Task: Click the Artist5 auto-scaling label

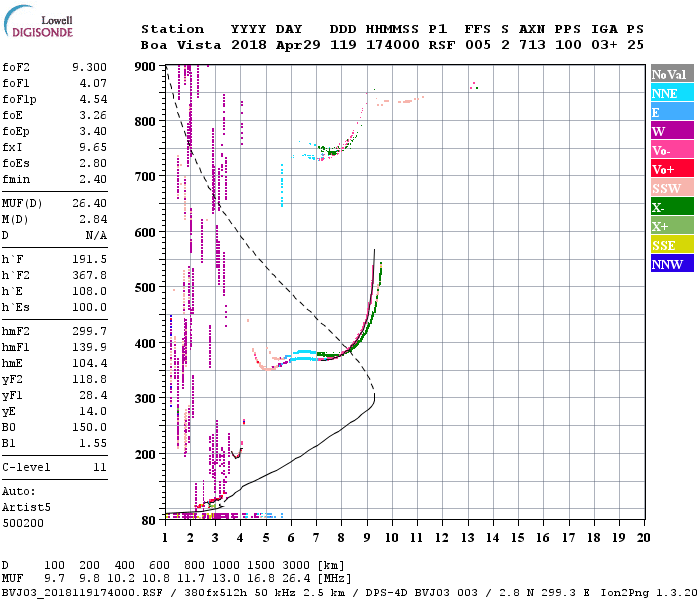Action: [26, 508]
